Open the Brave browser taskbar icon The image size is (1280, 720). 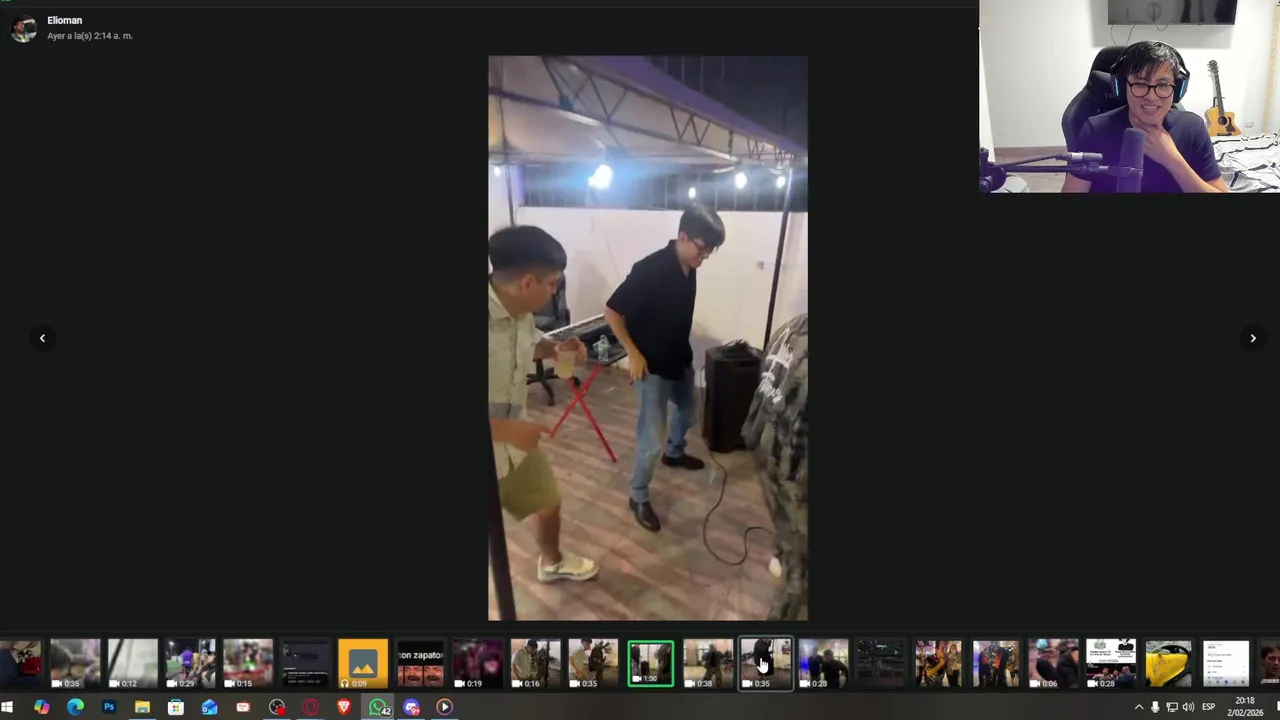pyautogui.click(x=344, y=707)
